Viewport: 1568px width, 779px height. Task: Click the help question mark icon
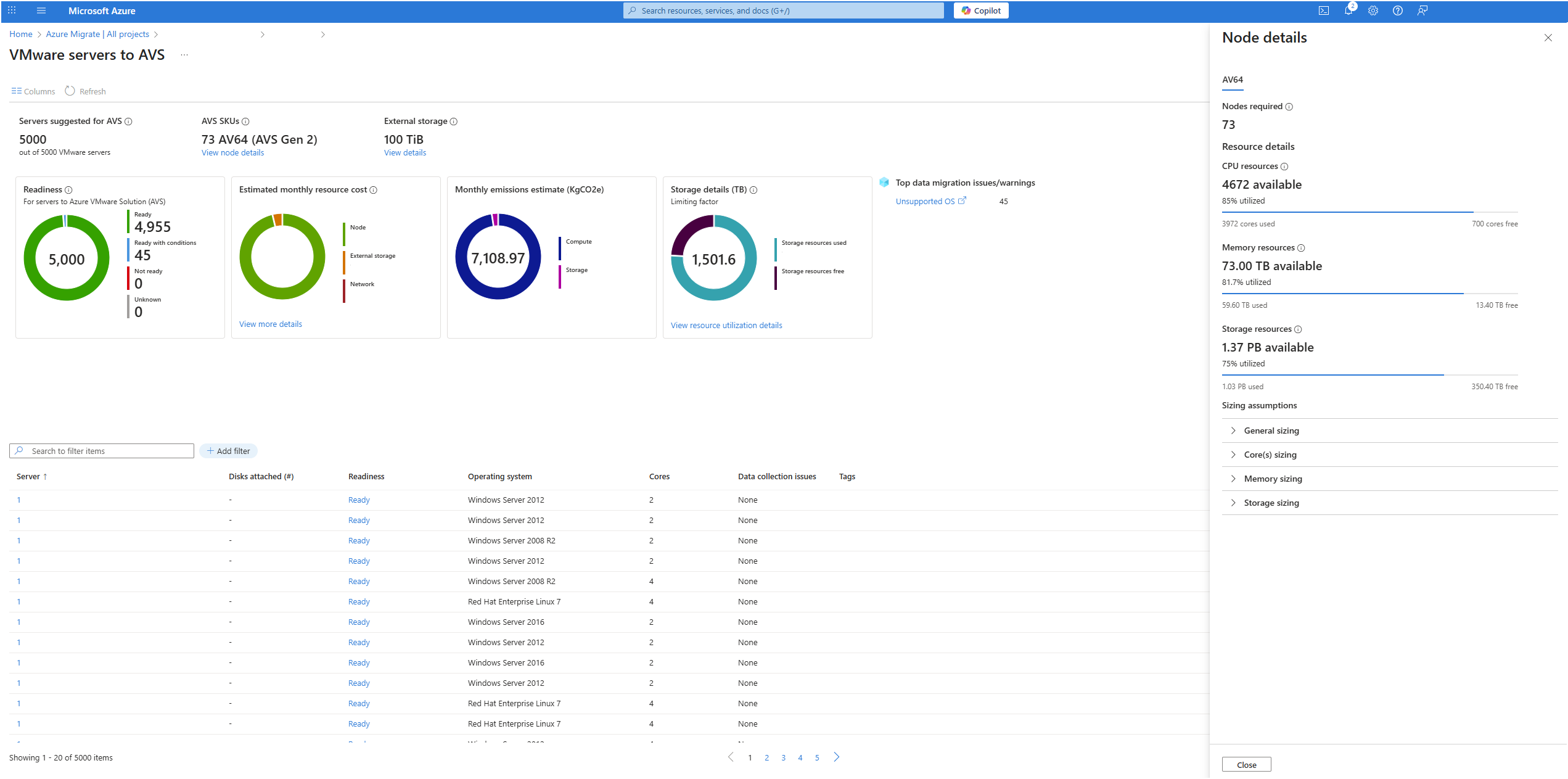(1397, 10)
